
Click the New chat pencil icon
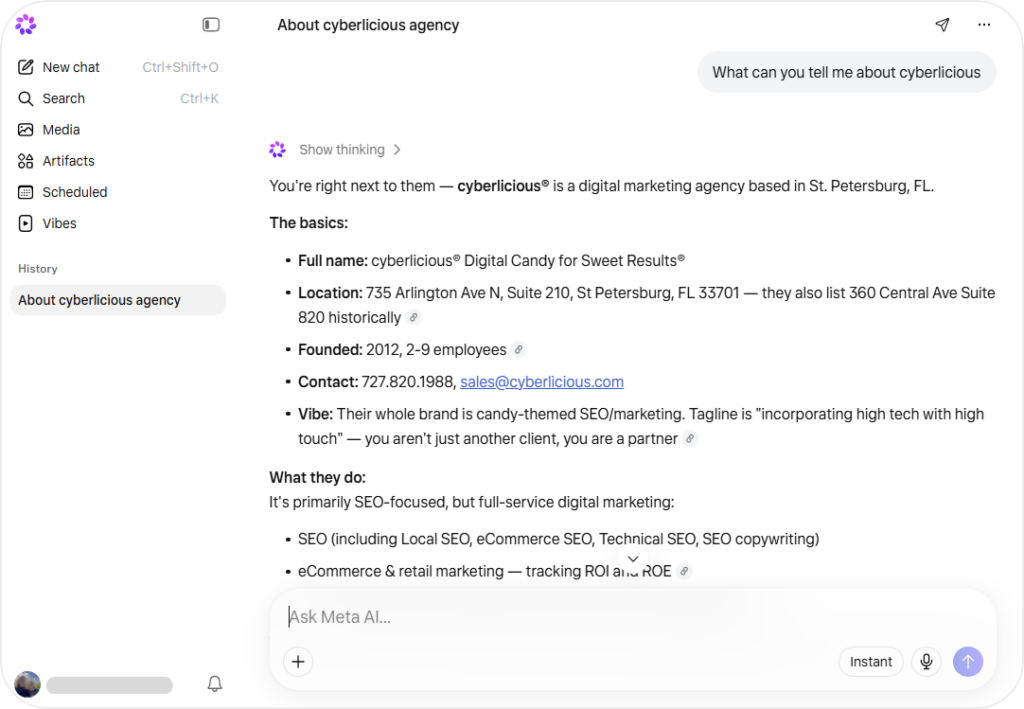pyautogui.click(x=25, y=67)
